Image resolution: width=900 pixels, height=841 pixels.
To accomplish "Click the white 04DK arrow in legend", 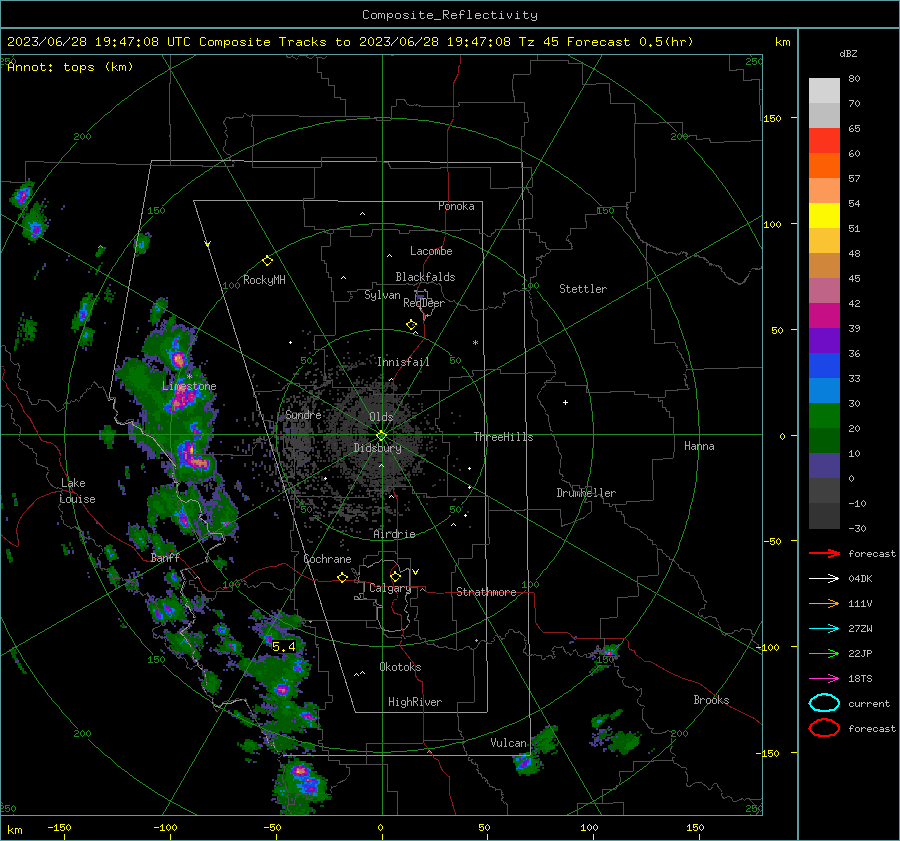I will coord(824,578).
